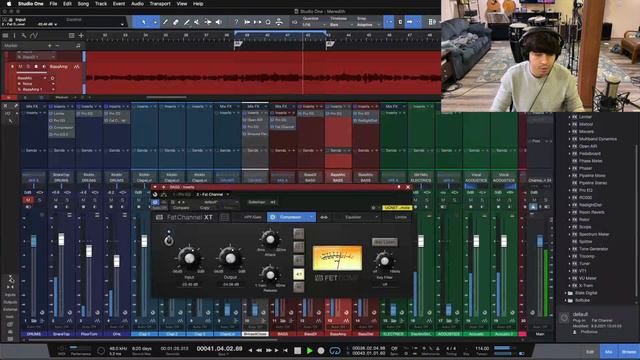
Task: Click the Record button in transport
Action: click(x=321, y=351)
